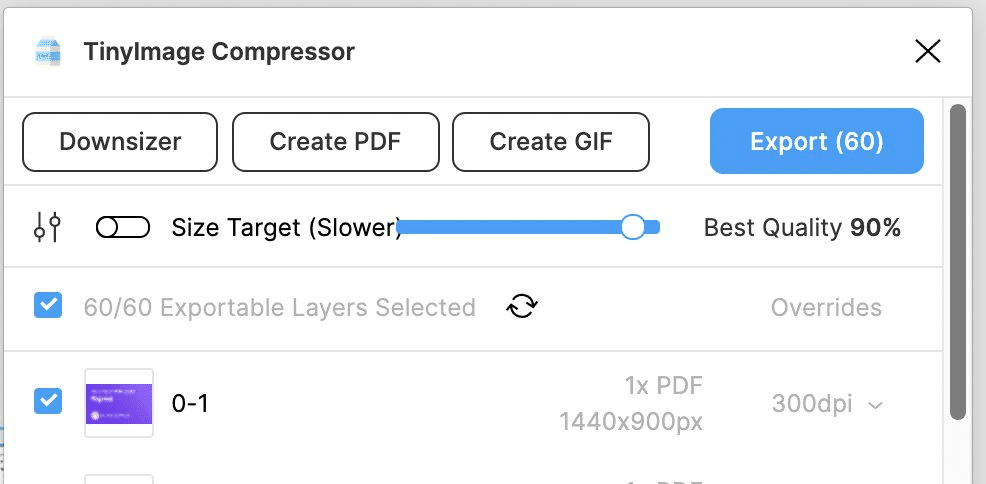Click the 1x PDF format text
The height and width of the screenshot is (484, 986).
click(x=663, y=385)
